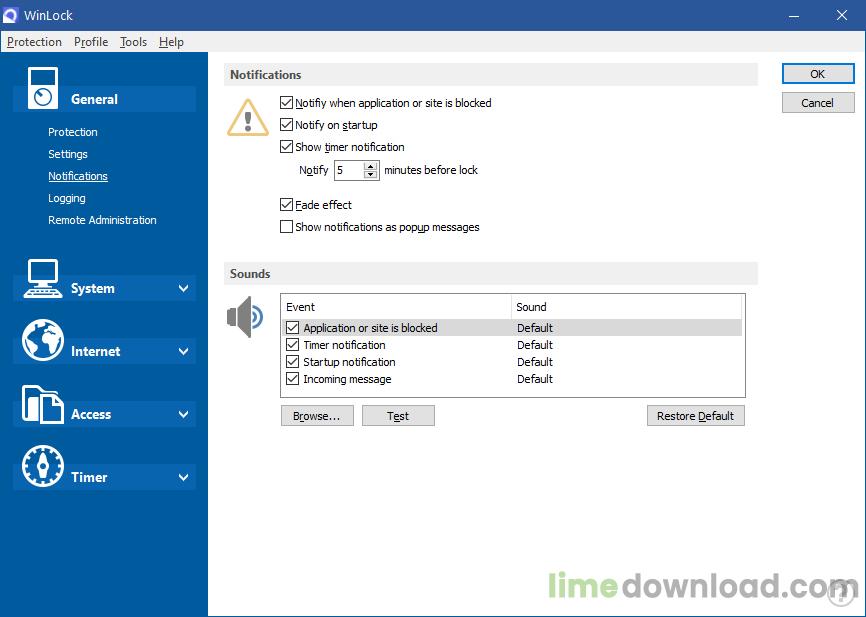Click the Sound column header
This screenshot has width=866, height=617.
point(627,307)
